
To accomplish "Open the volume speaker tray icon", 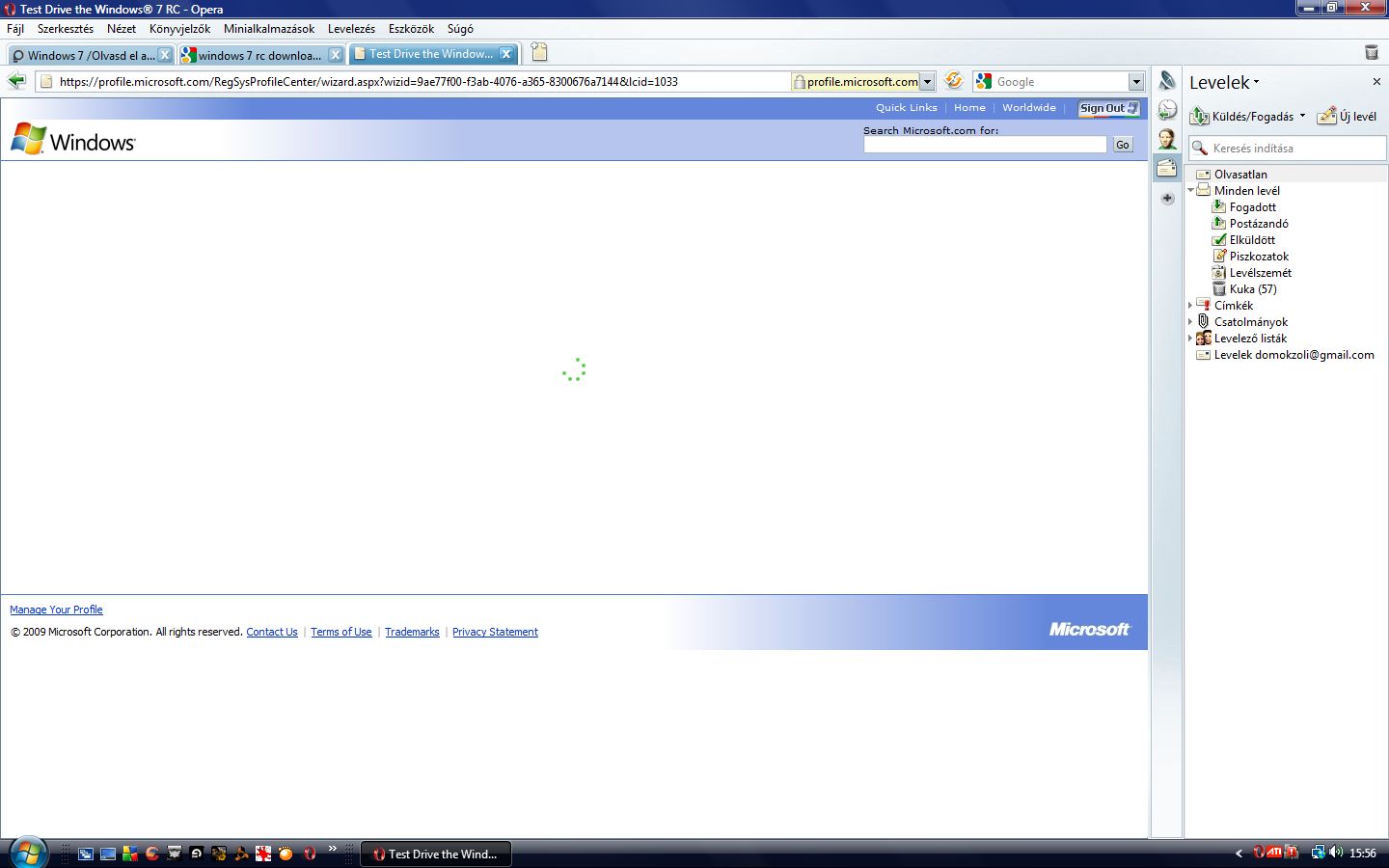I will pyautogui.click(x=1336, y=853).
